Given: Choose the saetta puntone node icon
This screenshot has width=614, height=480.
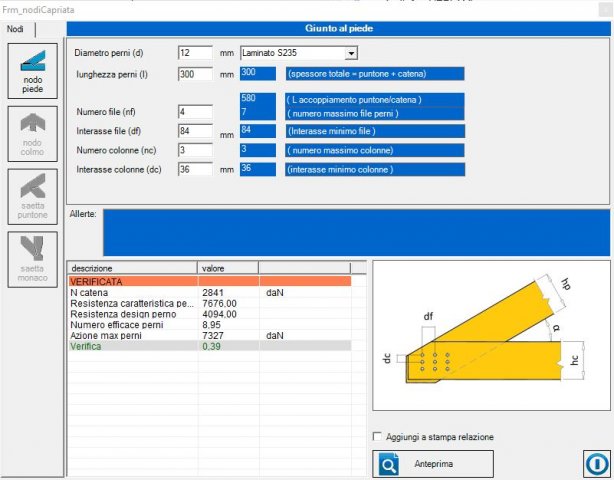Looking at the screenshot, I should click(33, 196).
